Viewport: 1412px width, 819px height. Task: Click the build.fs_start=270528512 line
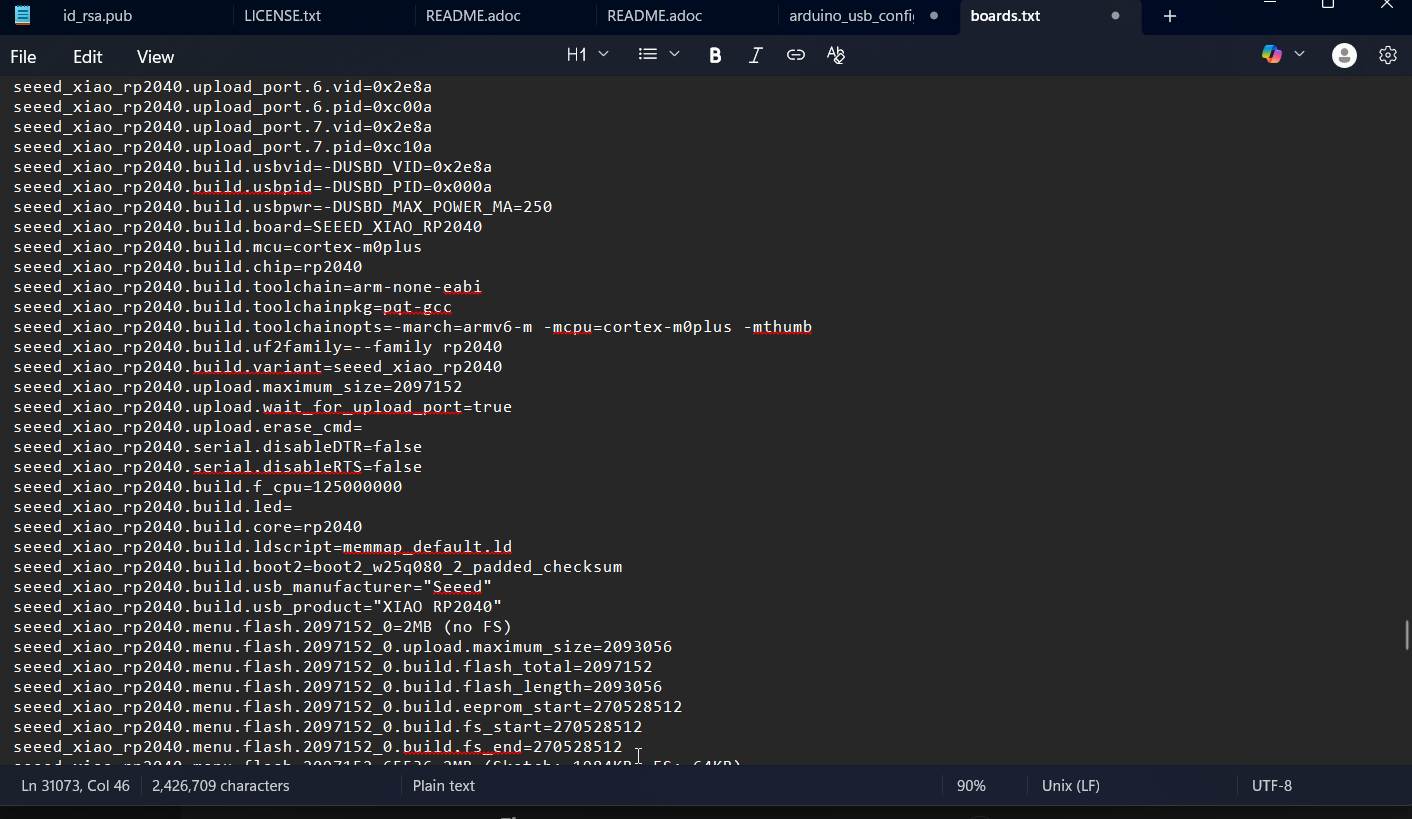tap(328, 727)
